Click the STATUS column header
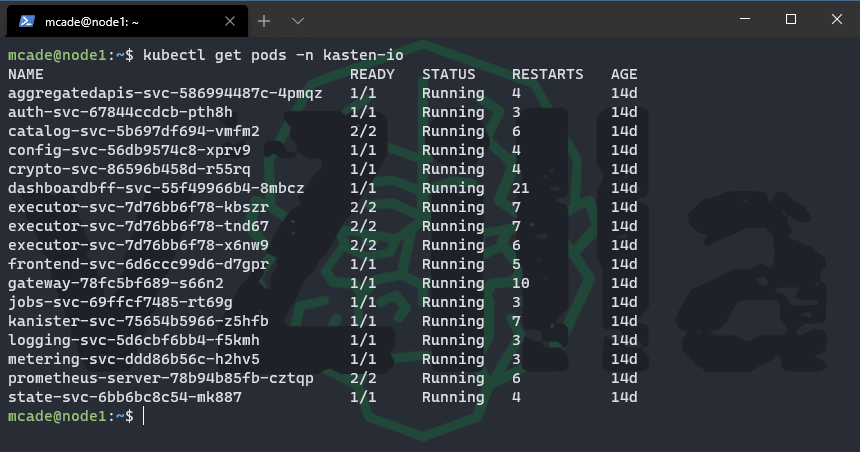The width and height of the screenshot is (860, 452). 449,74
